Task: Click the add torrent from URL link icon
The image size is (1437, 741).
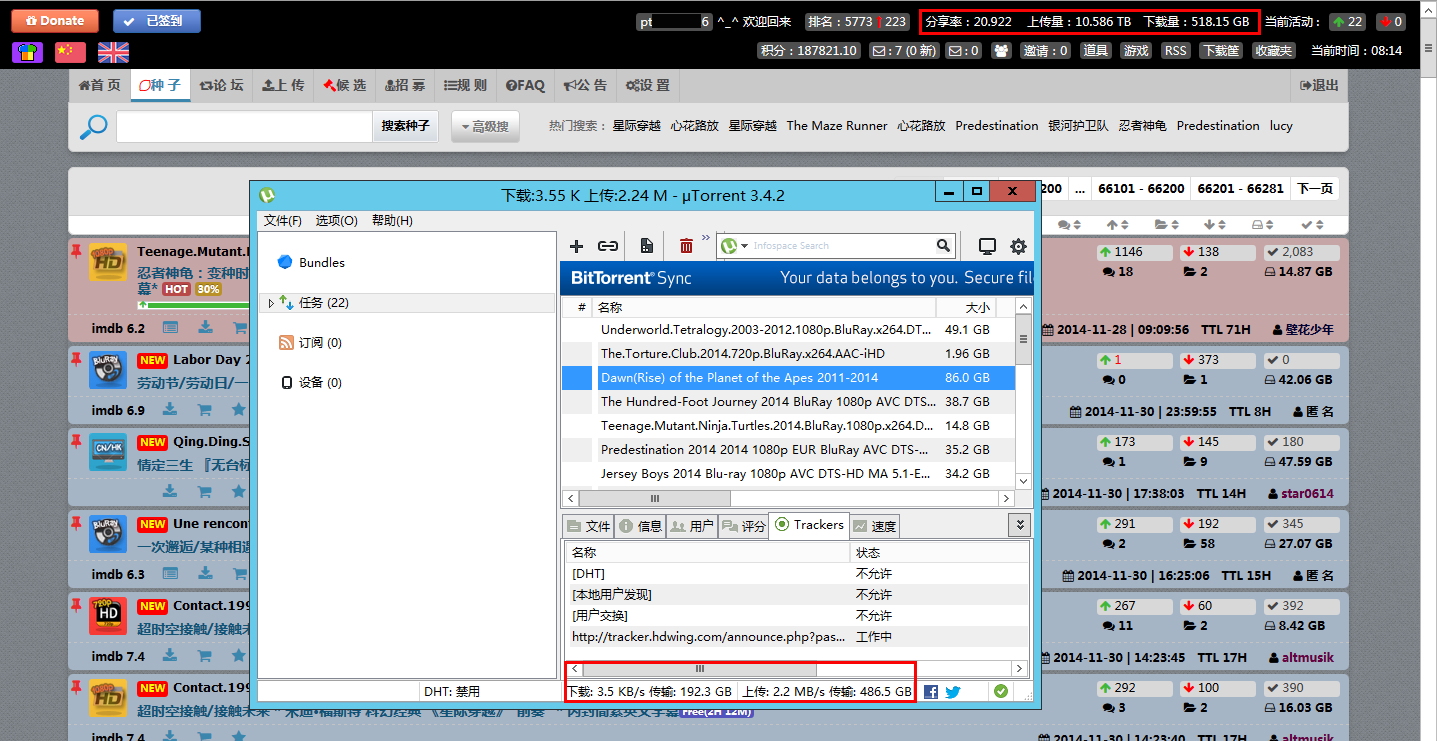Action: point(608,246)
